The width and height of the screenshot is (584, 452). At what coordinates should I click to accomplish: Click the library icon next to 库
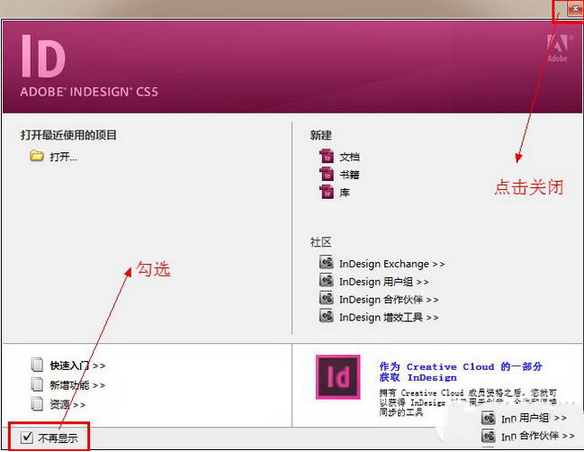pos(327,192)
